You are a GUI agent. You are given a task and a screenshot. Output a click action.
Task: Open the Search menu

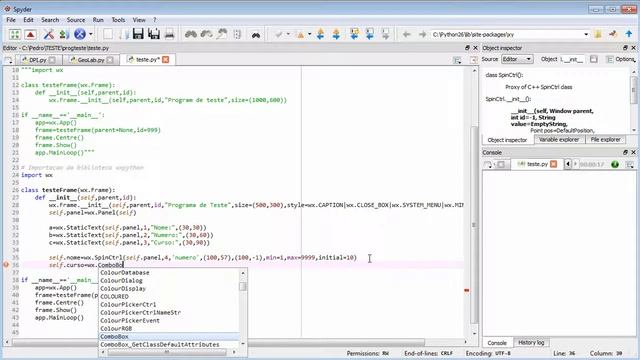point(50,20)
